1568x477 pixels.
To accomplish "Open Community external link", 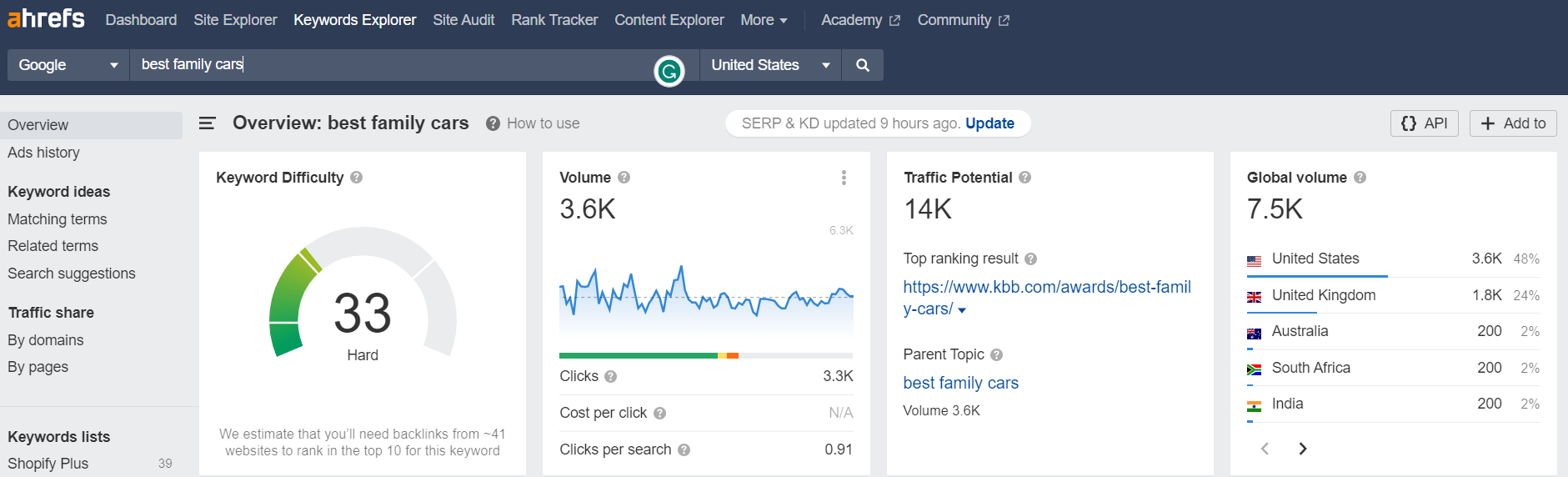I will click(x=963, y=20).
